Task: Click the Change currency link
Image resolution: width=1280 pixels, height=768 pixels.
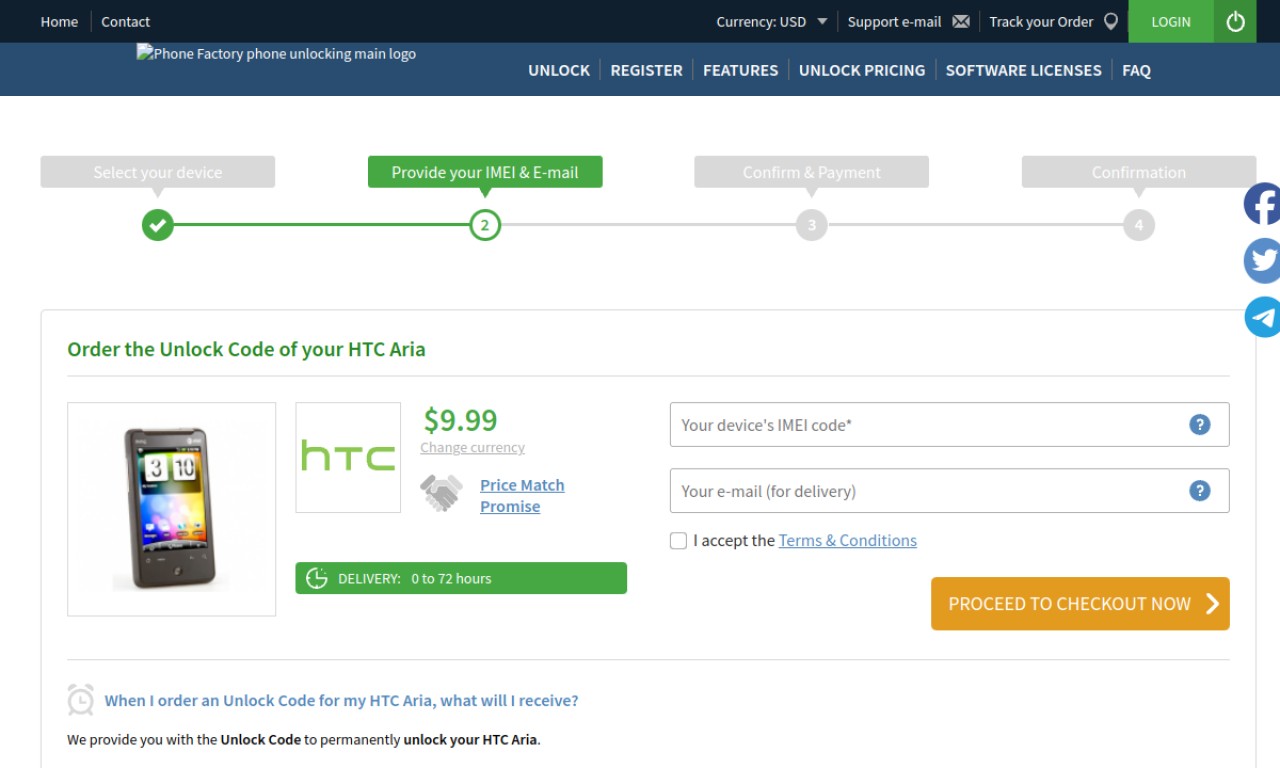Action: click(472, 448)
